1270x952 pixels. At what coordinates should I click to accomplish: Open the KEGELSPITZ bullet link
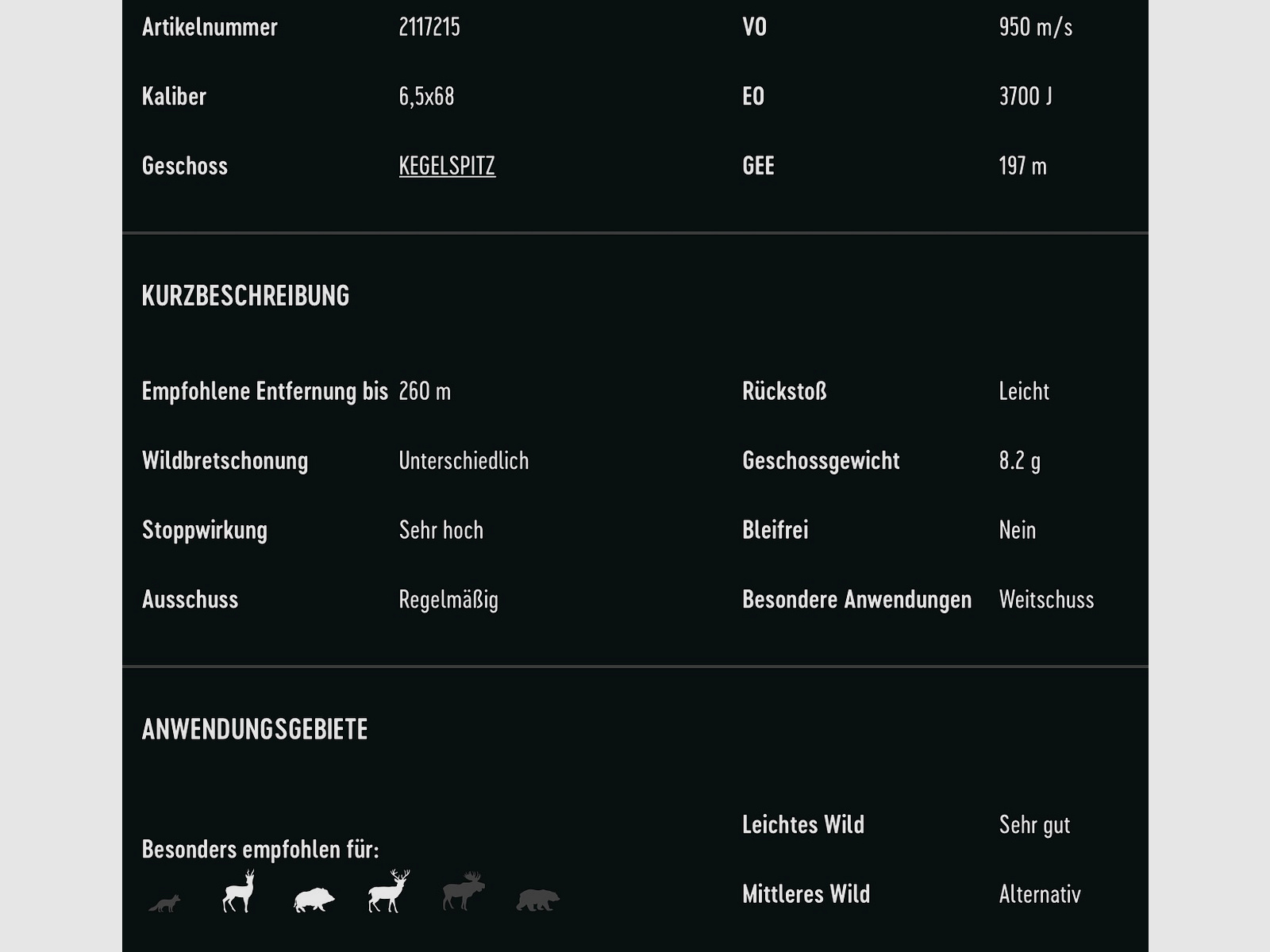point(447,166)
